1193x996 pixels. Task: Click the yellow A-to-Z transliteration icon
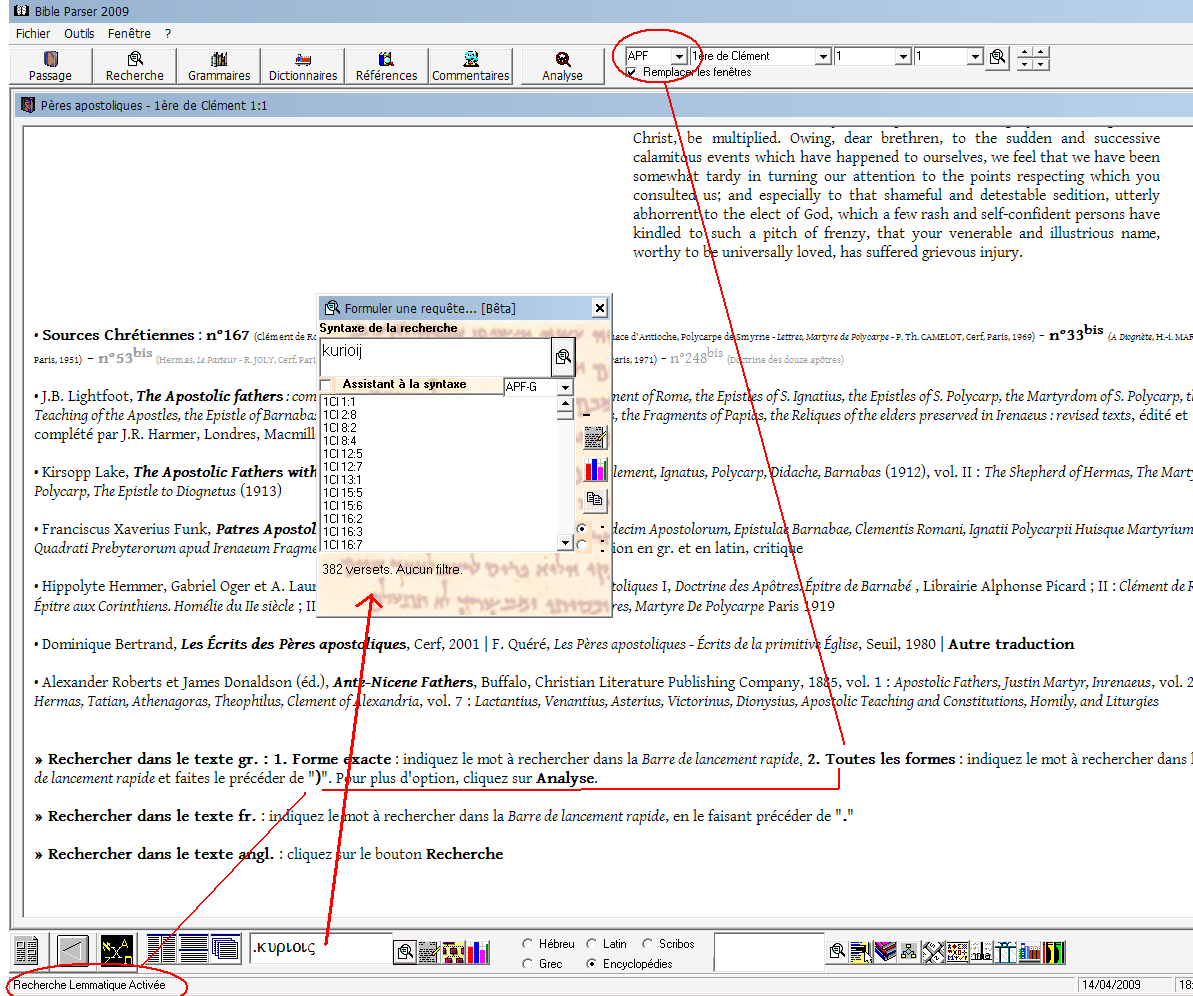coord(117,950)
